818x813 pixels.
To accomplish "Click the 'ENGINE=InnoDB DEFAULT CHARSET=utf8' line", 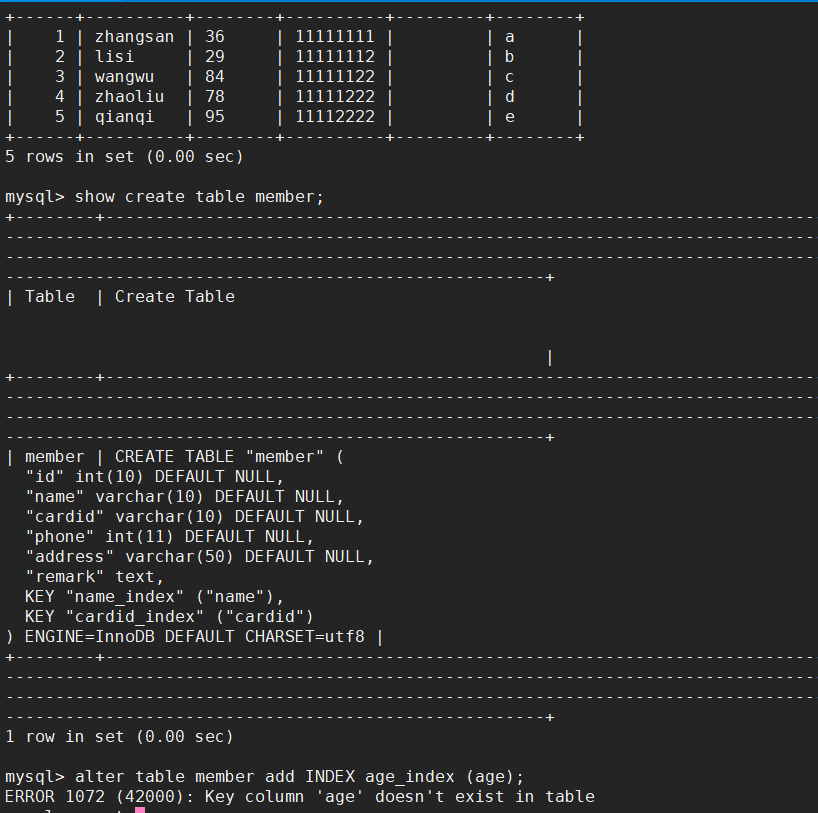I will [x=194, y=637].
